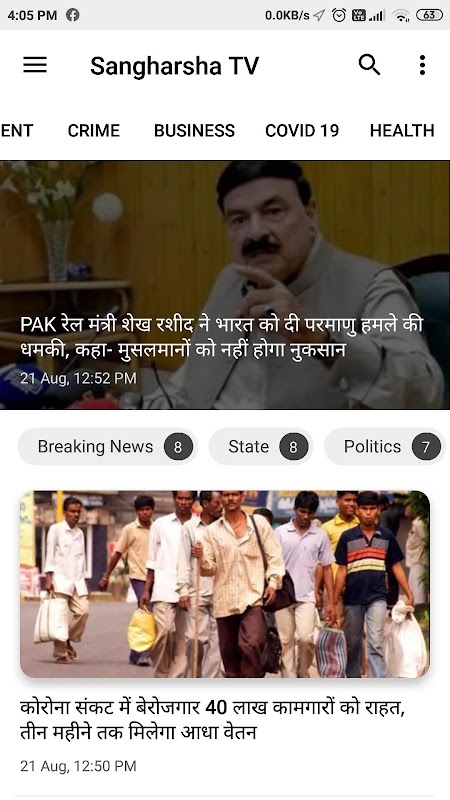Tap the search magnifier icon
450x800 pixels.
coord(369,65)
